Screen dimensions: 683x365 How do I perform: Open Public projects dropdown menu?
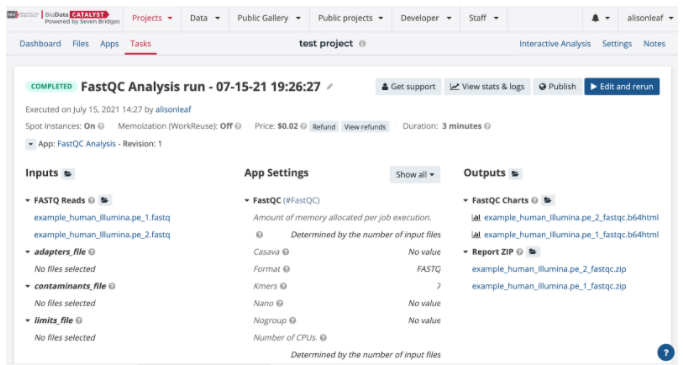[350, 18]
